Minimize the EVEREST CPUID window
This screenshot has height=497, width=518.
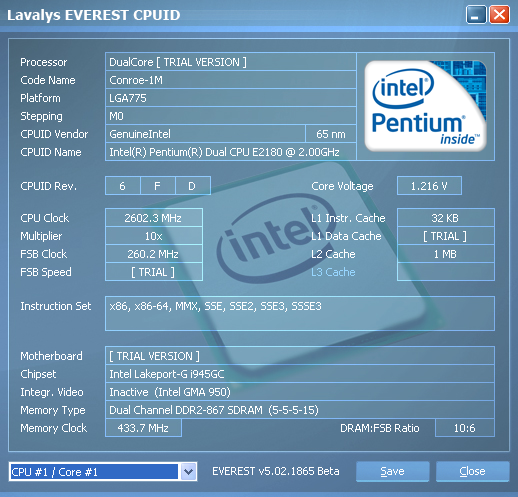tap(476, 15)
